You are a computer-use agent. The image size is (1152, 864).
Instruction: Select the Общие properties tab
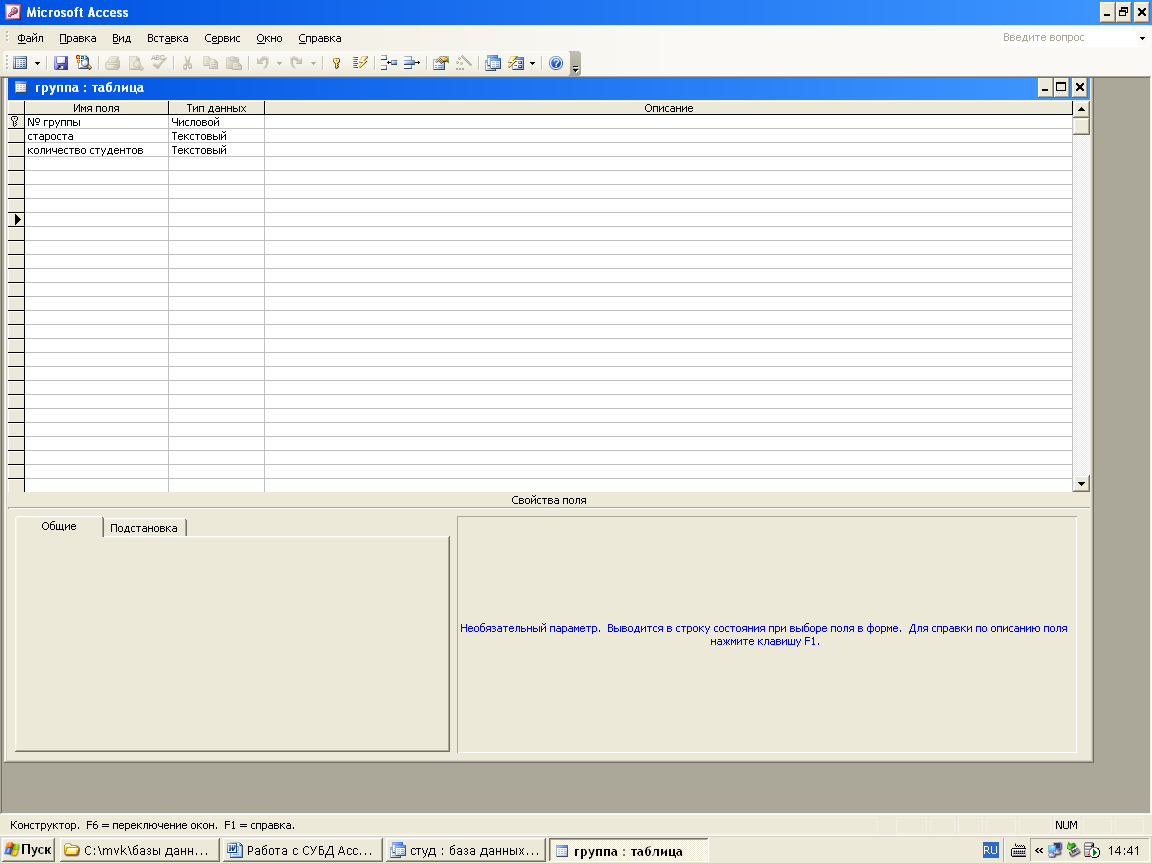(59, 526)
